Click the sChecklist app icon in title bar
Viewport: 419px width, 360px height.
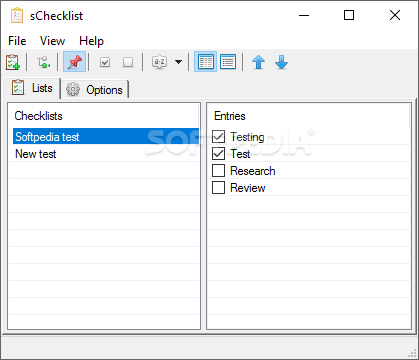[x=17, y=16]
